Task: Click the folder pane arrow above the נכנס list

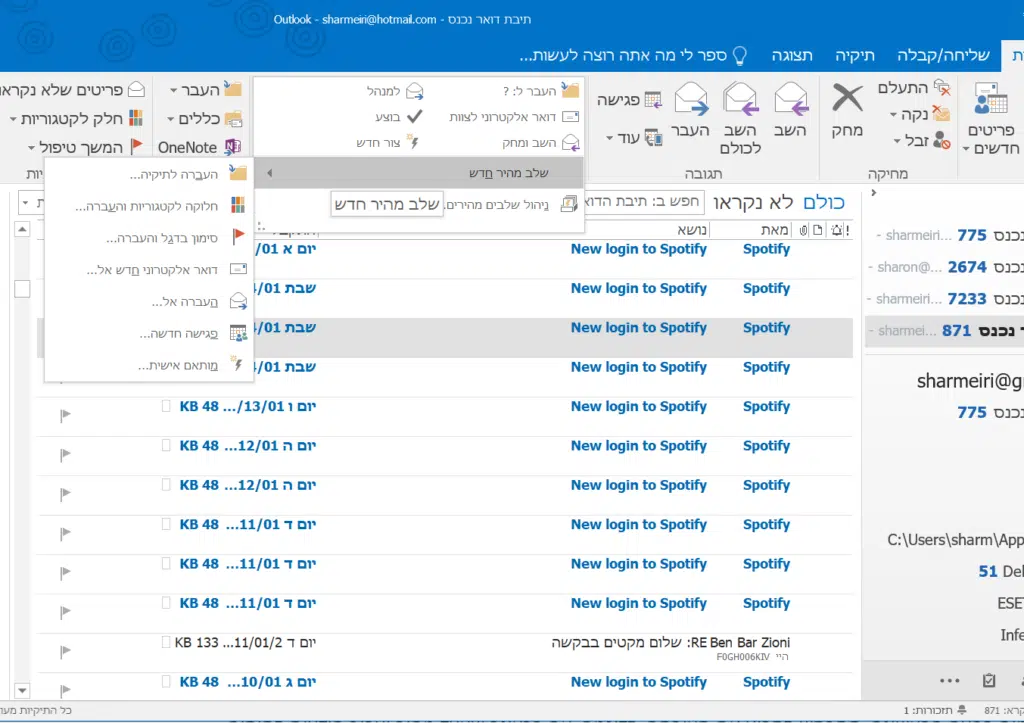Action: pyautogui.click(x=873, y=193)
